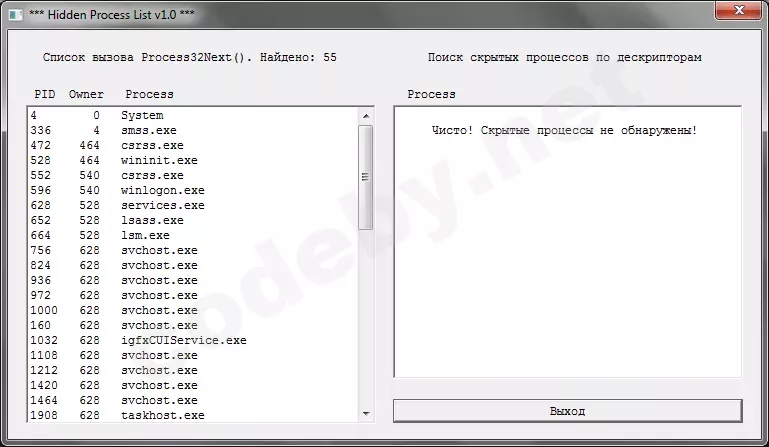Viewport: 769px width, 447px height.
Task: Select the services.exe row
Action: 194,205
